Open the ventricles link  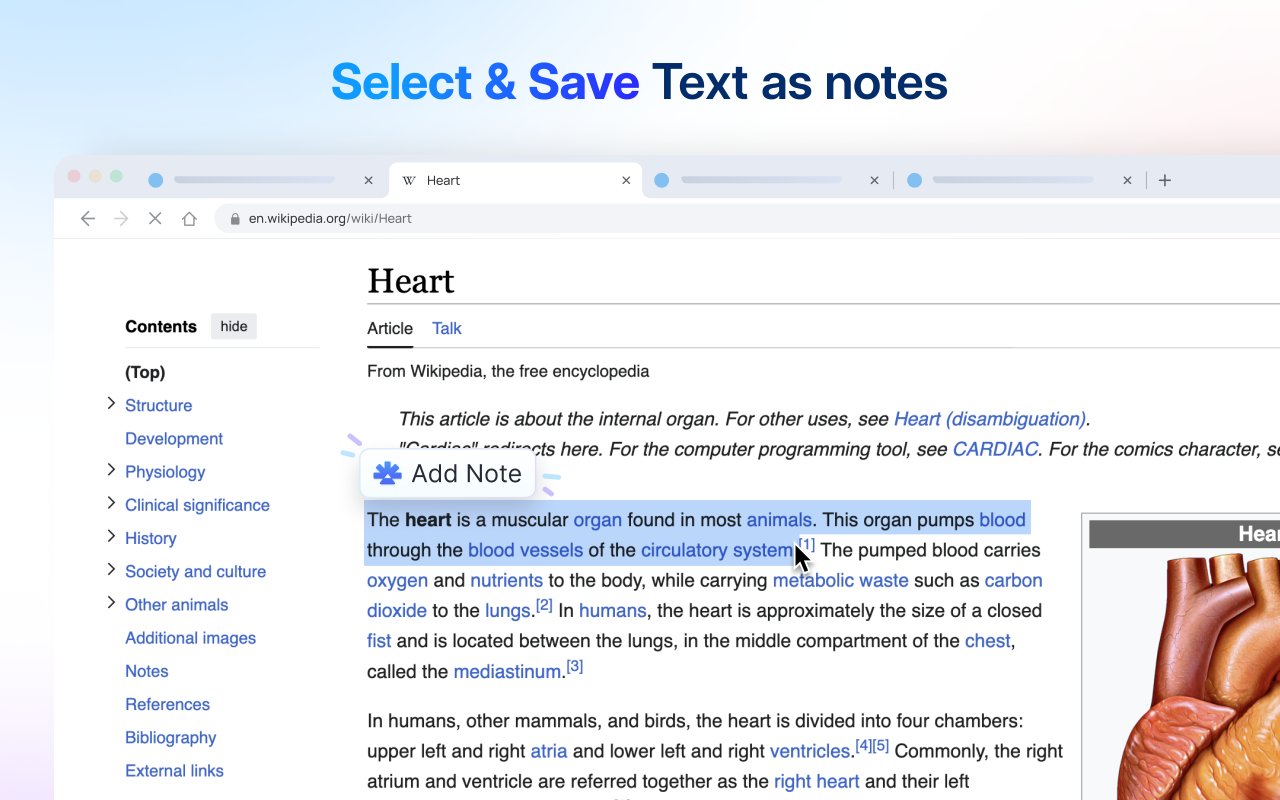click(810, 751)
